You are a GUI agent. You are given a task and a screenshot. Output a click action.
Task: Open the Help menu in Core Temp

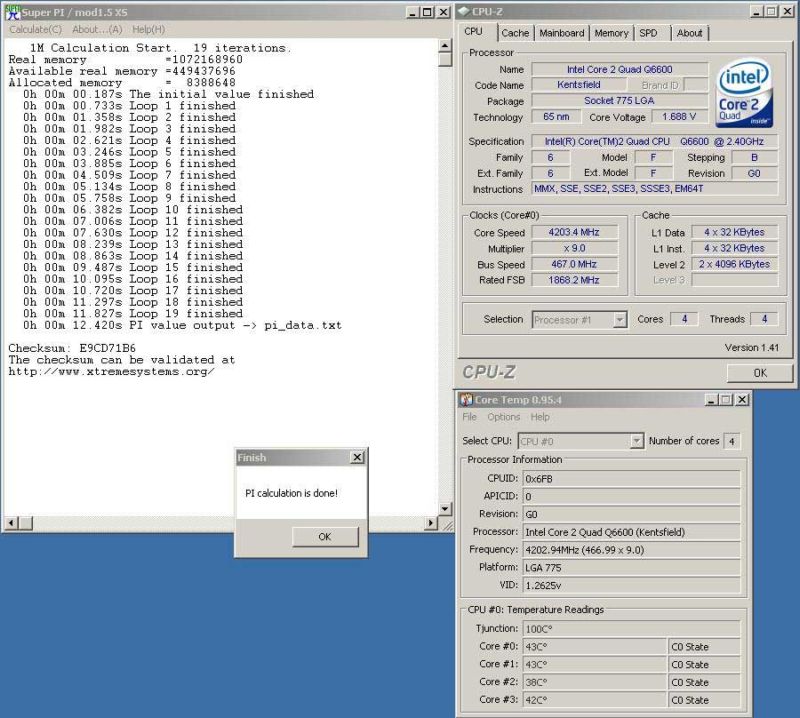coord(540,417)
